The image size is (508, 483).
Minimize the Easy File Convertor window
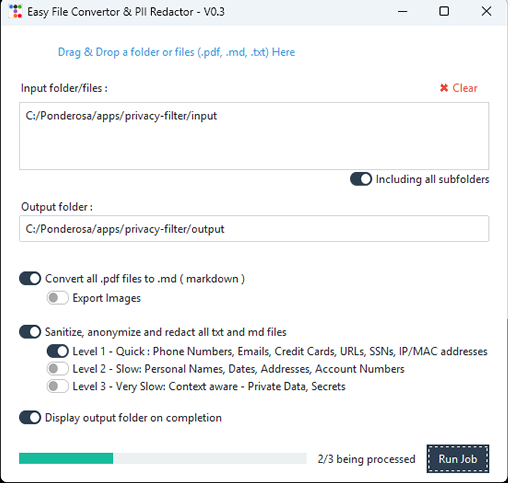tap(403, 11)
